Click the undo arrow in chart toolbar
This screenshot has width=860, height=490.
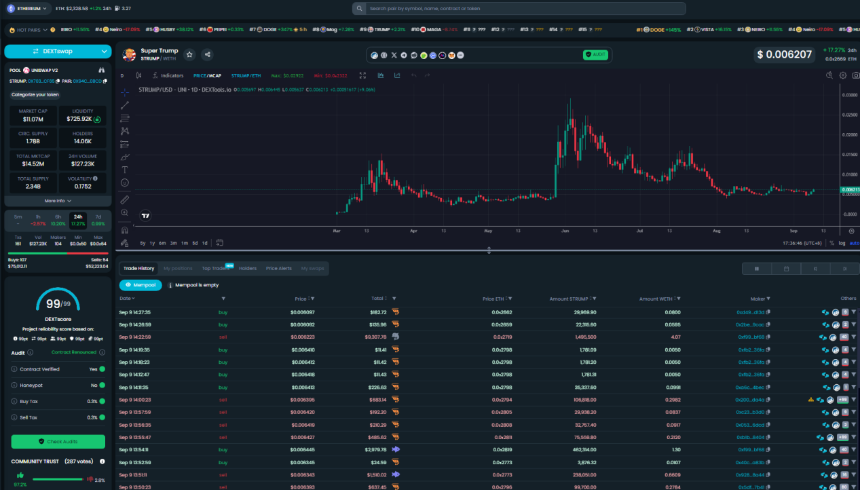tap(414, 76)
